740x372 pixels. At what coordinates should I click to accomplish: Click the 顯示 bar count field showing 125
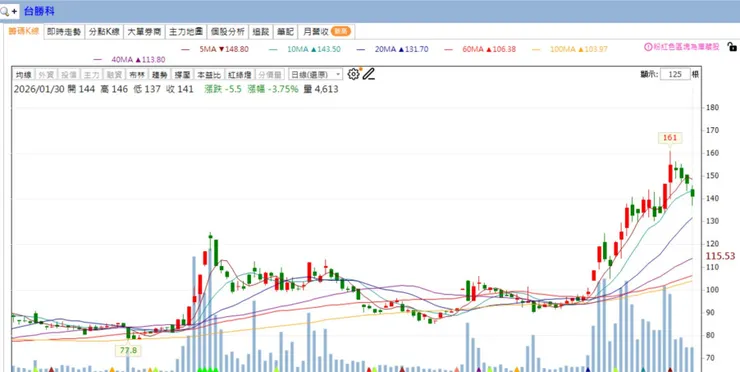coord(675,74)
